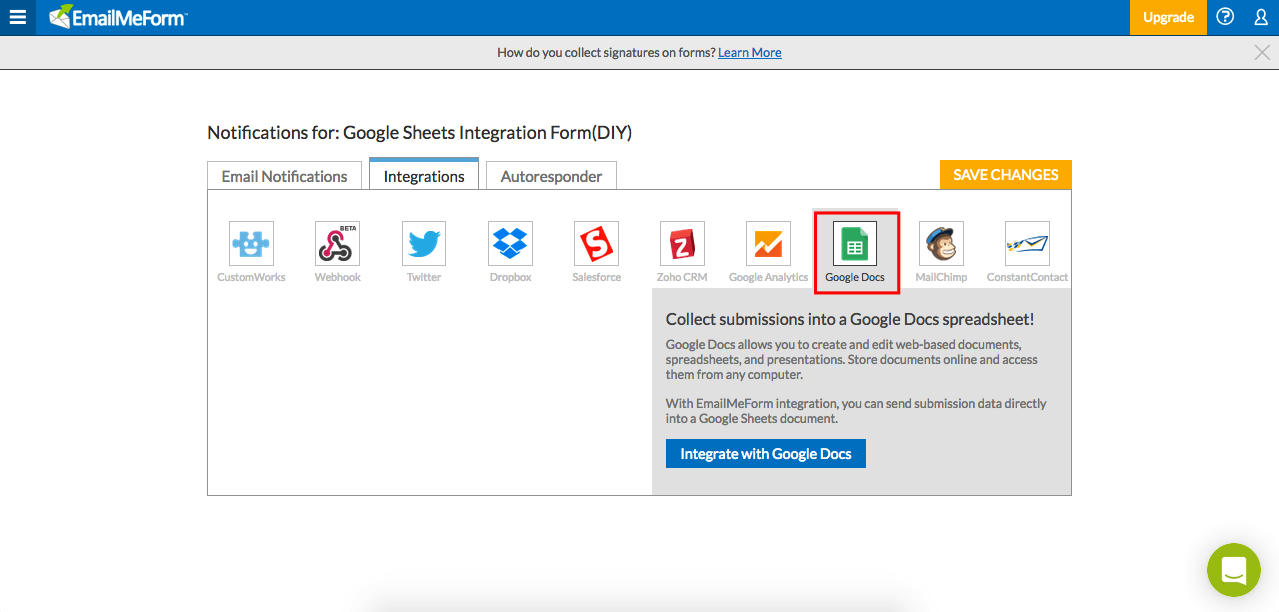This screenshot has height=612, width=1279.
Task: Select the Zoho CRM integration icon
Action: (x=682, y=244)
